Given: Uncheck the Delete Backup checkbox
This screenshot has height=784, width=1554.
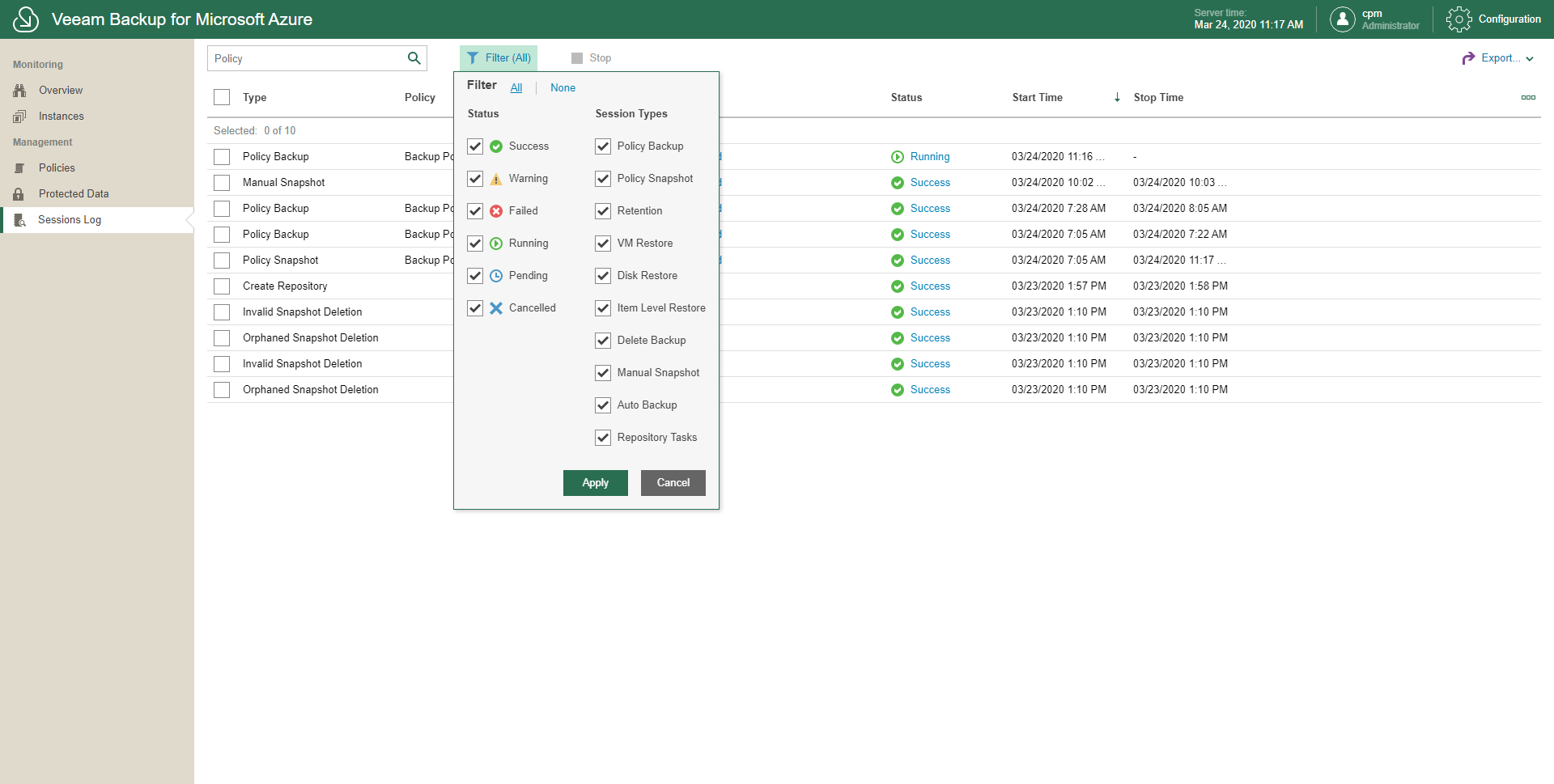Looking at the screenshot, I should (x=603, y=341).
